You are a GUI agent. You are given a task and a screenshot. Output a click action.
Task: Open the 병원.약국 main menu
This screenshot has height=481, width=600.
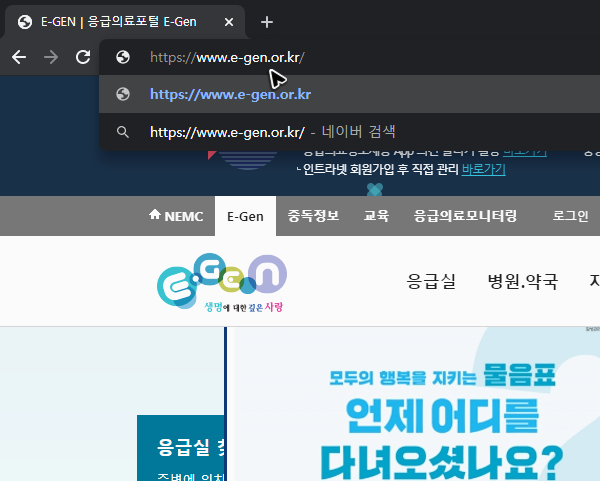(x=523, y=281)
